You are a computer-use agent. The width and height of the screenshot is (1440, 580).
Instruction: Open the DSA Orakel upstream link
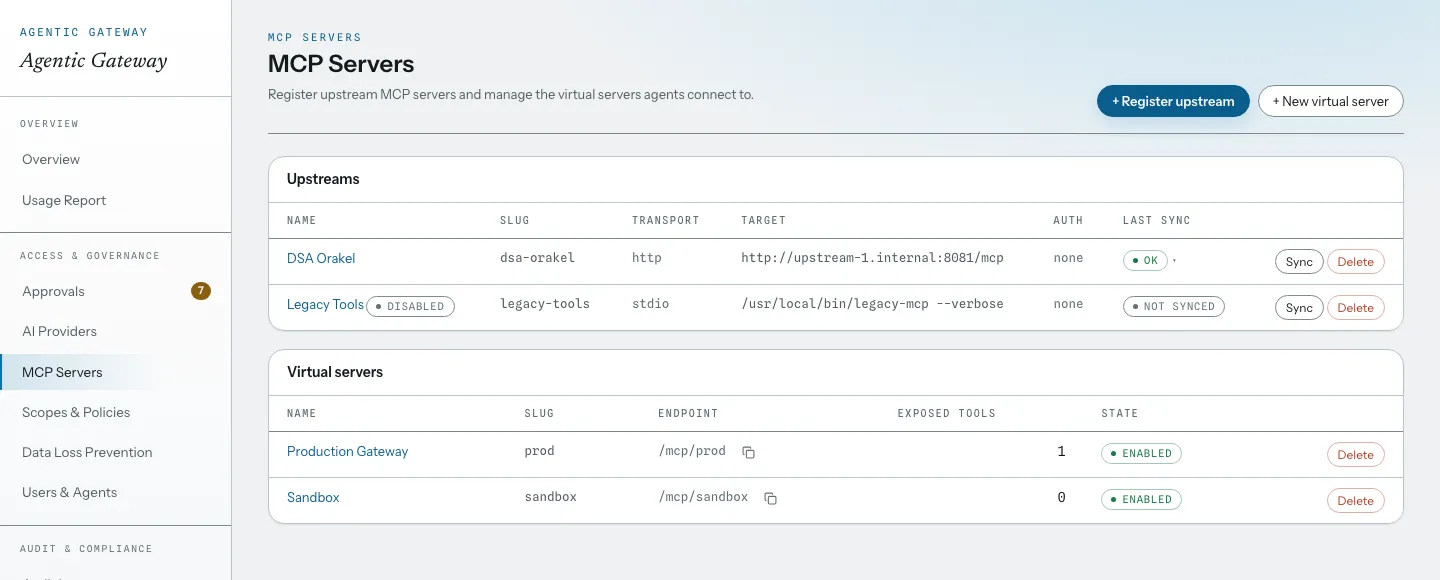point(321,258)
